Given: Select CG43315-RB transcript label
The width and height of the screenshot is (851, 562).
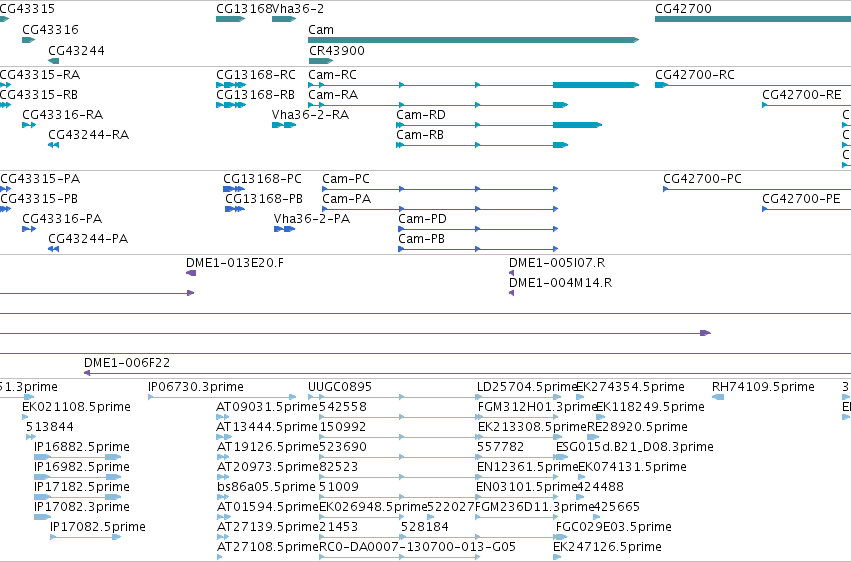Looking at the screenshot, I should click(x=39, y=94).
